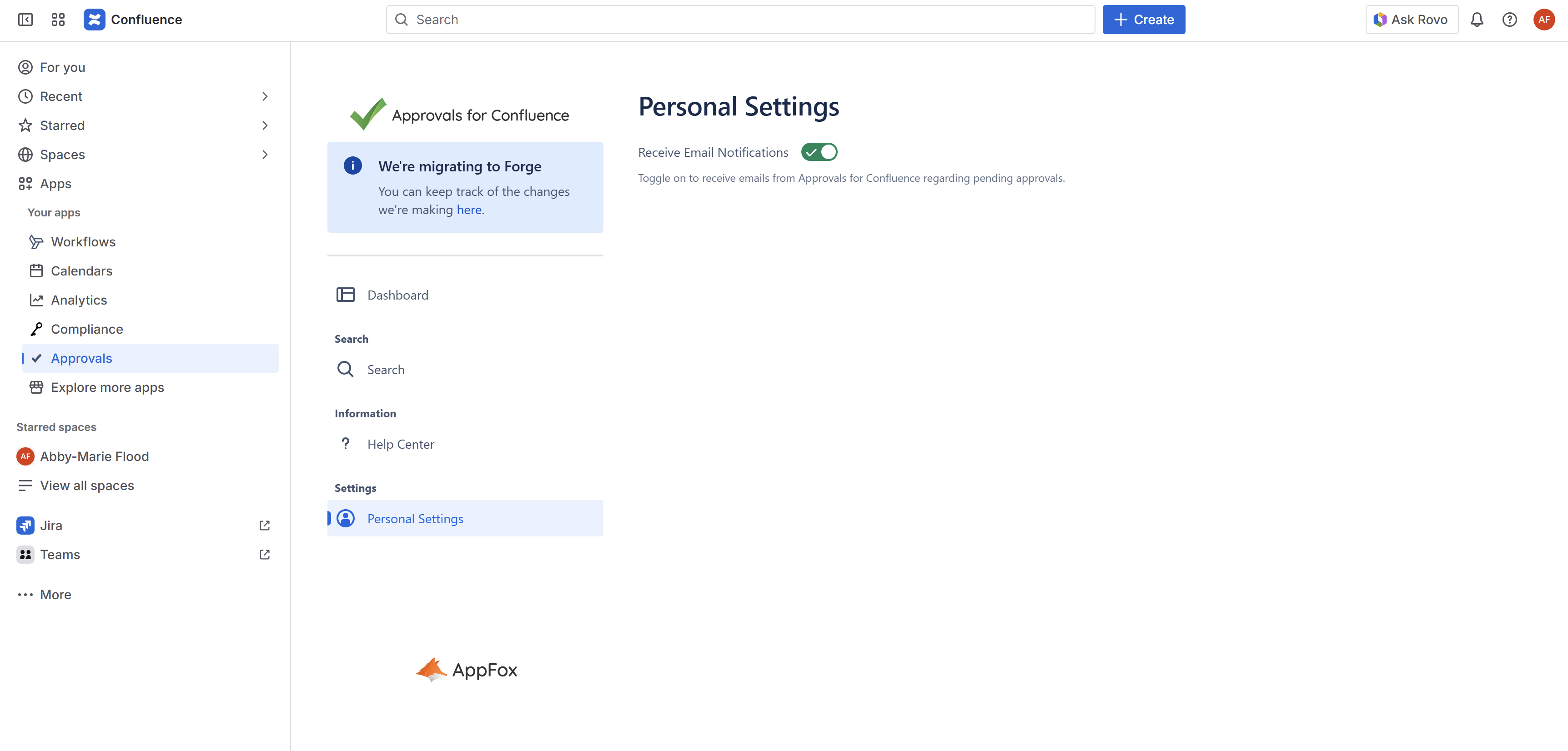Expand the Recent section chevron
The image size is (1568, 751).
[265, 96]
